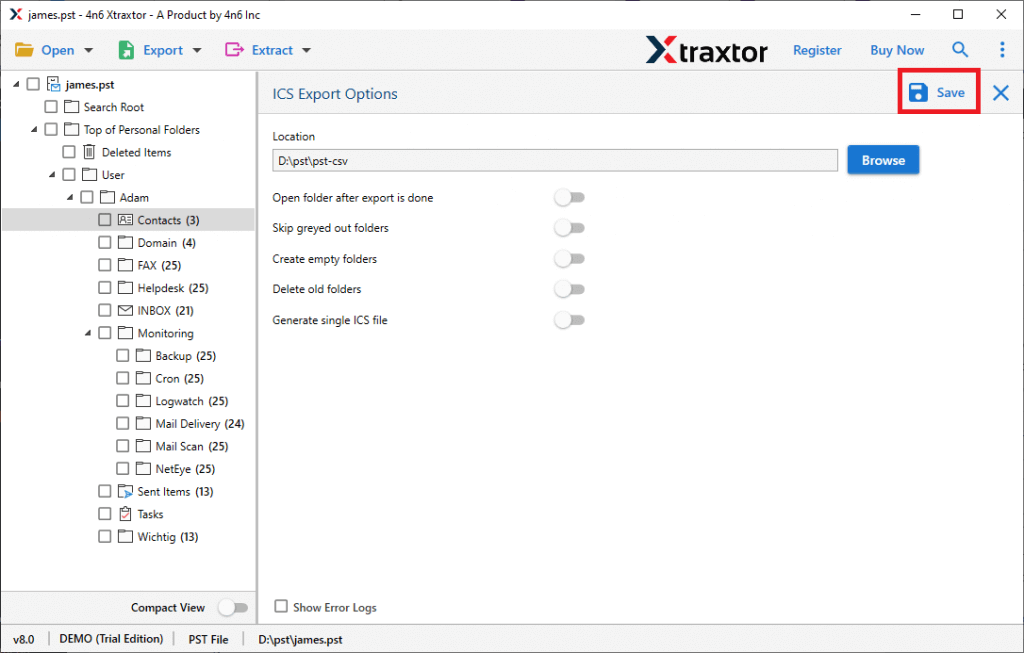Click the Helpdesk folder icon
1024x653 pixels.
pyautogui.click(x=125, y=287)
